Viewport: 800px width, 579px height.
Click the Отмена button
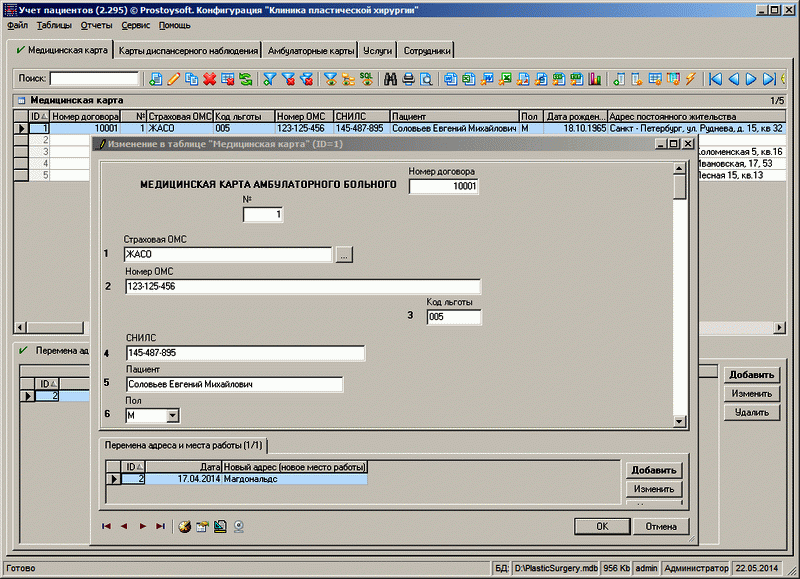(661, 526)
